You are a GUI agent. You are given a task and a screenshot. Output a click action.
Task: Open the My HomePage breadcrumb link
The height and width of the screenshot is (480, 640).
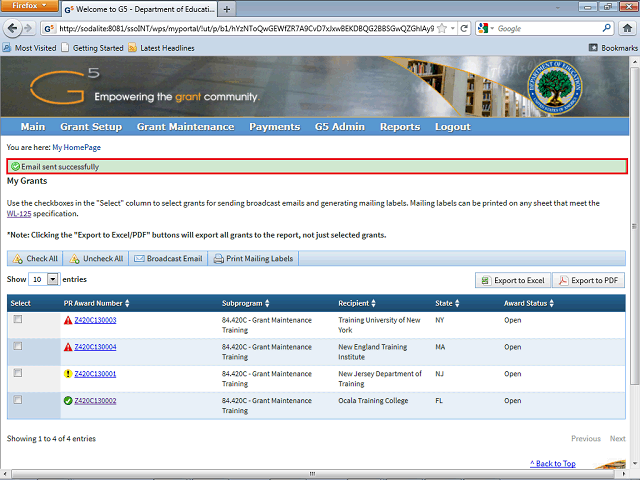click(76, 147)
